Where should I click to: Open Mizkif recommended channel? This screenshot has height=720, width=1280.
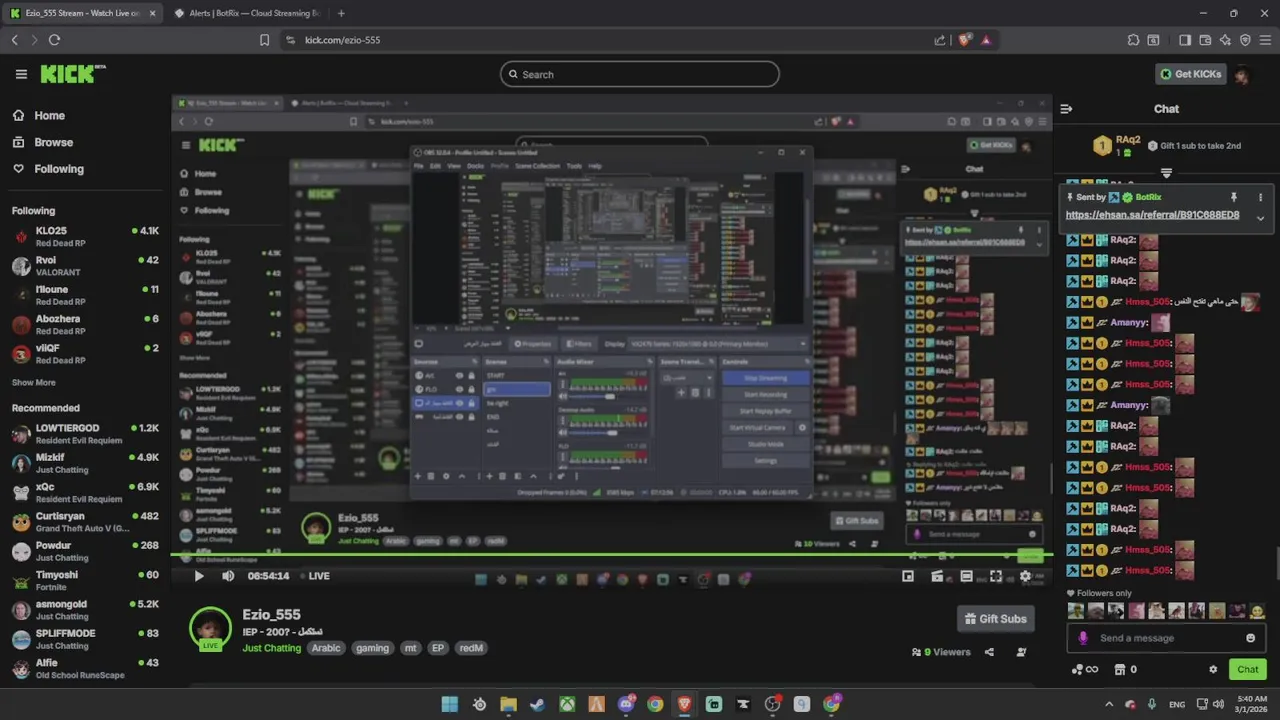point(84,463)
